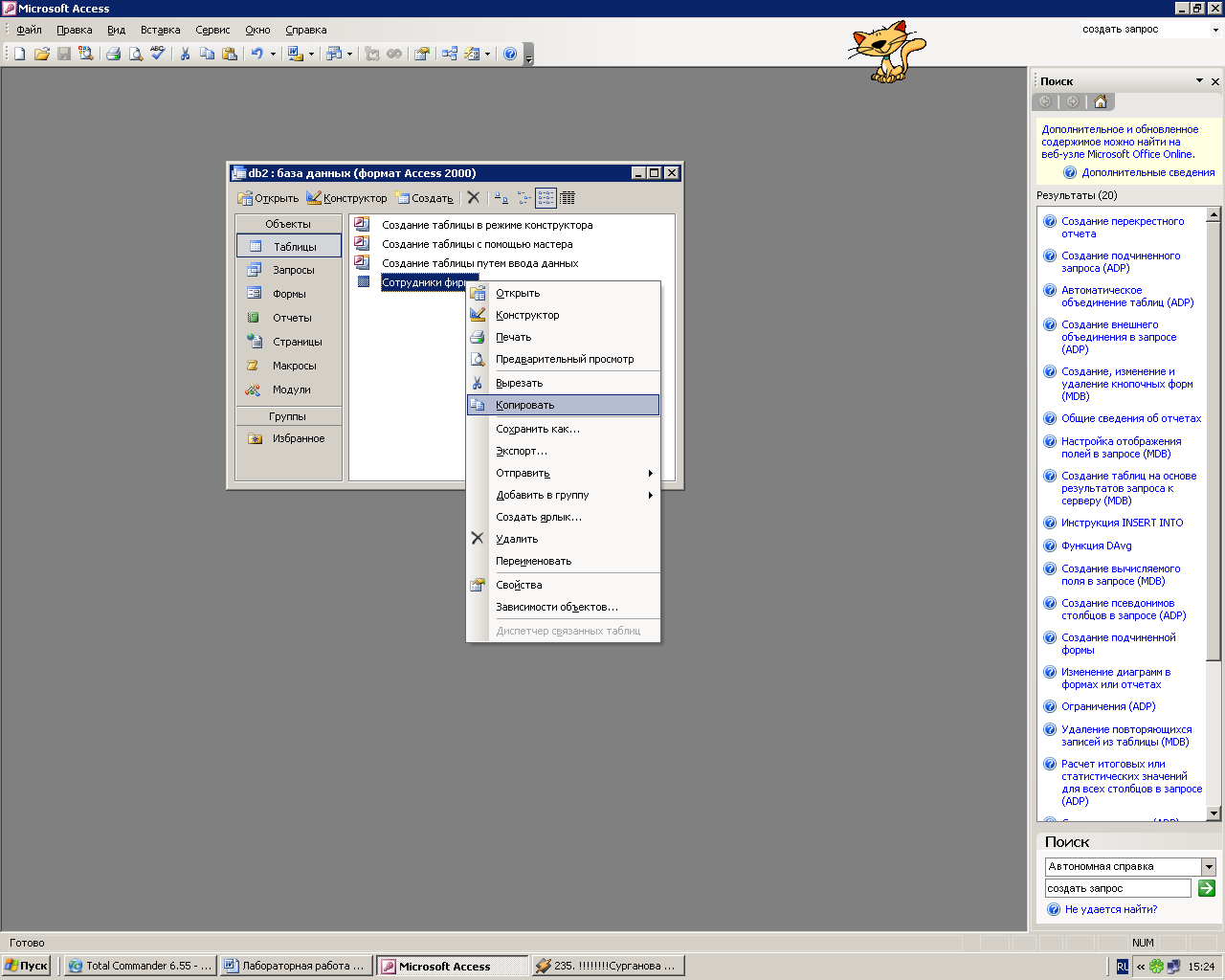This screenshot has height=980, width=1225.
Task: Click the Access Help question icon
Action: [510, 54]
